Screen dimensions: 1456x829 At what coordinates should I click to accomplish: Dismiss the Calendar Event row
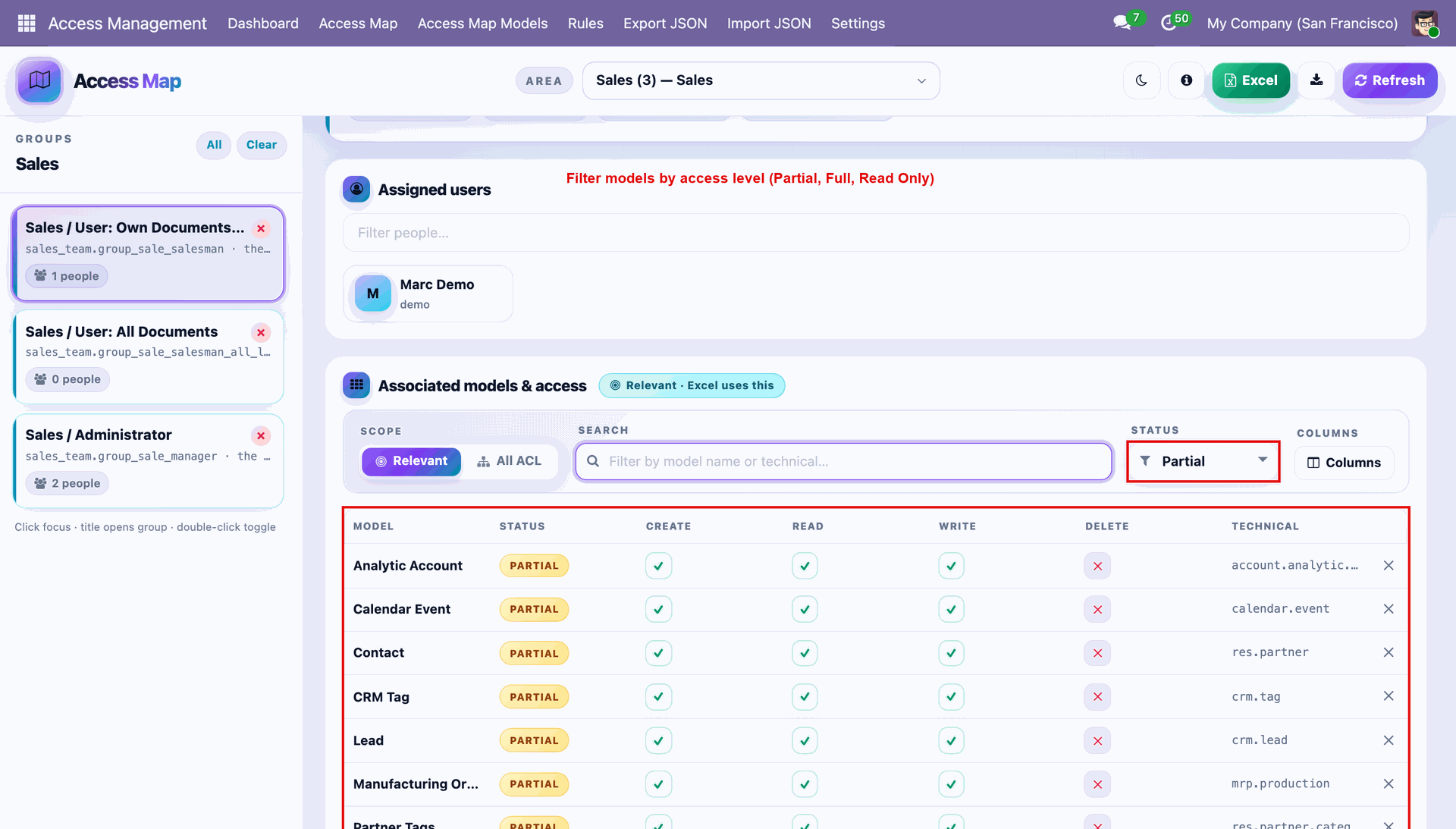click(1389, 609)
